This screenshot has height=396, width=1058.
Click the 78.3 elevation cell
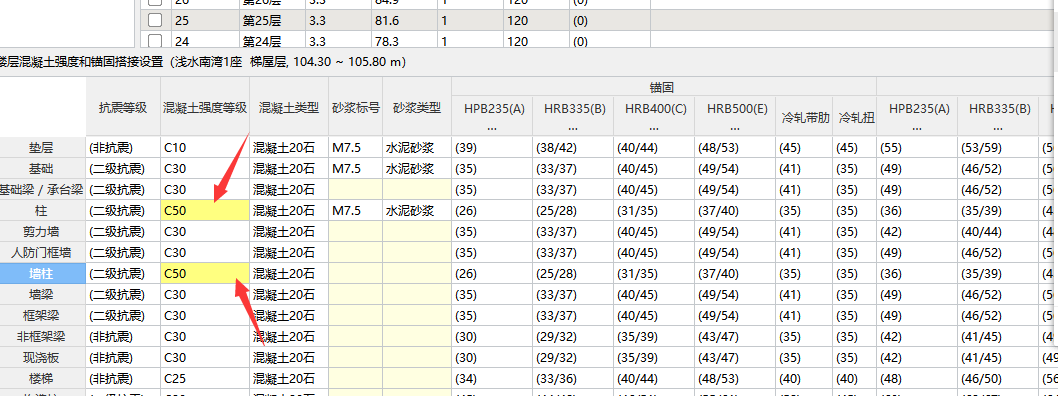pyautogui.click(x=404, y=40)
